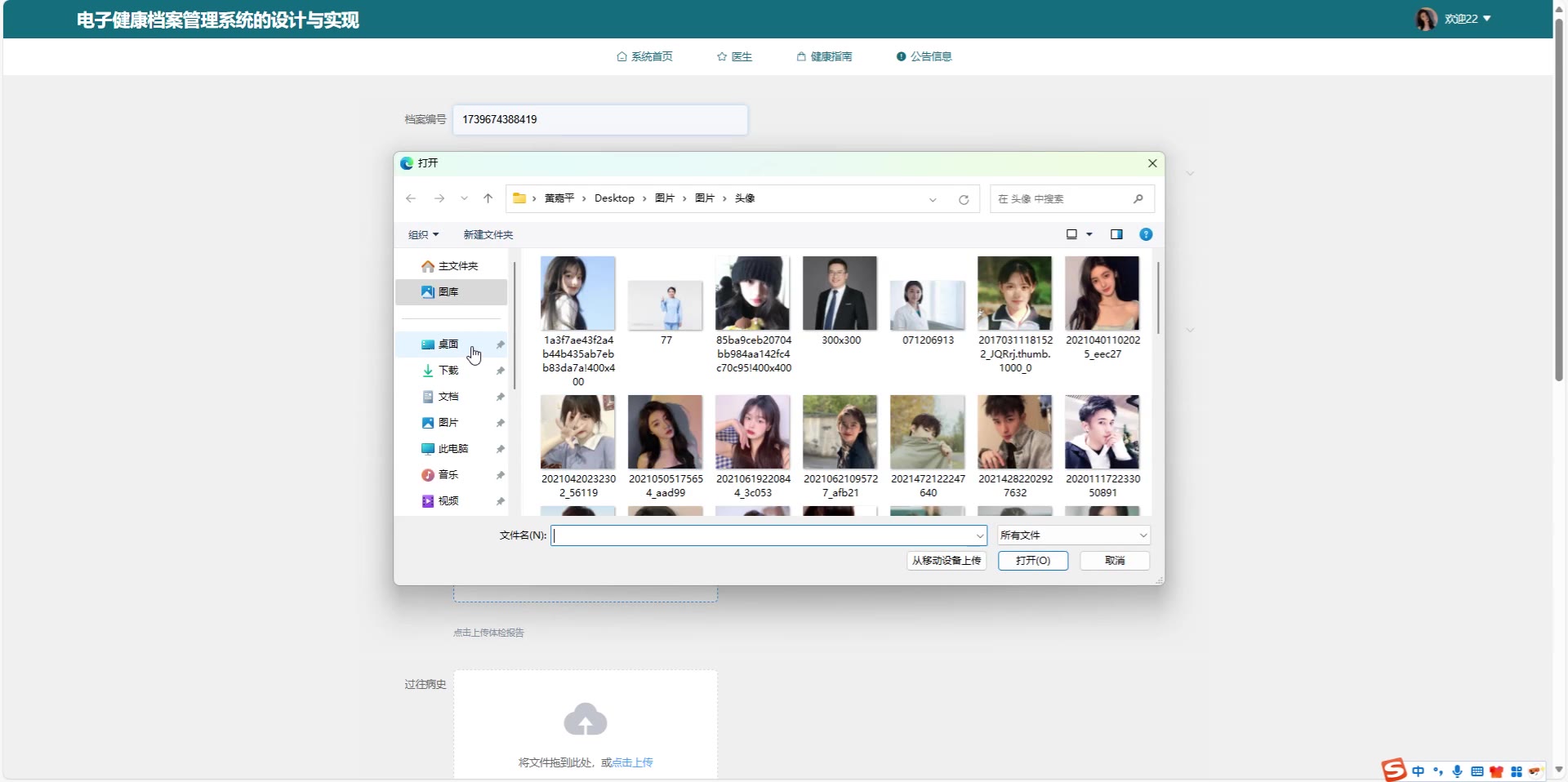Expand the 文件名 dropdown arrow
This screenshot has width=1568, height=782.
tap(980, 535)
